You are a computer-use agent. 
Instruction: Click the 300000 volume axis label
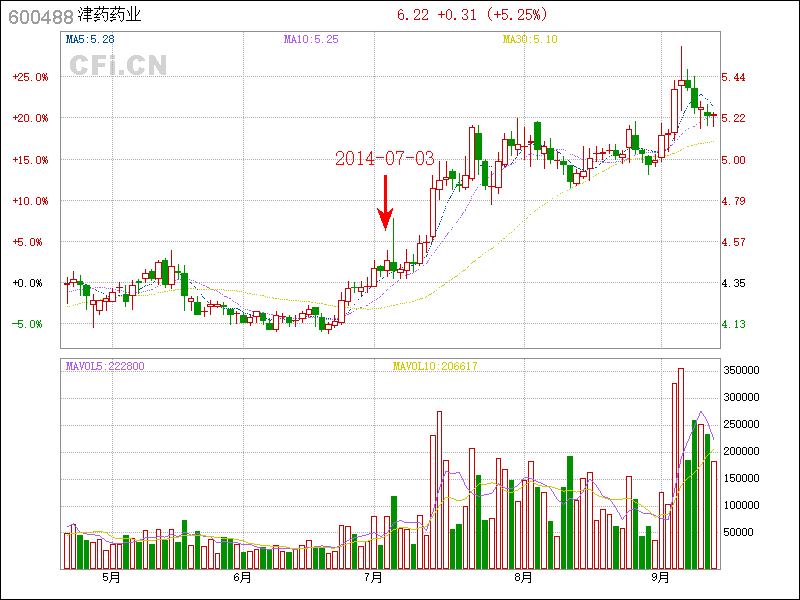(741, 397)
